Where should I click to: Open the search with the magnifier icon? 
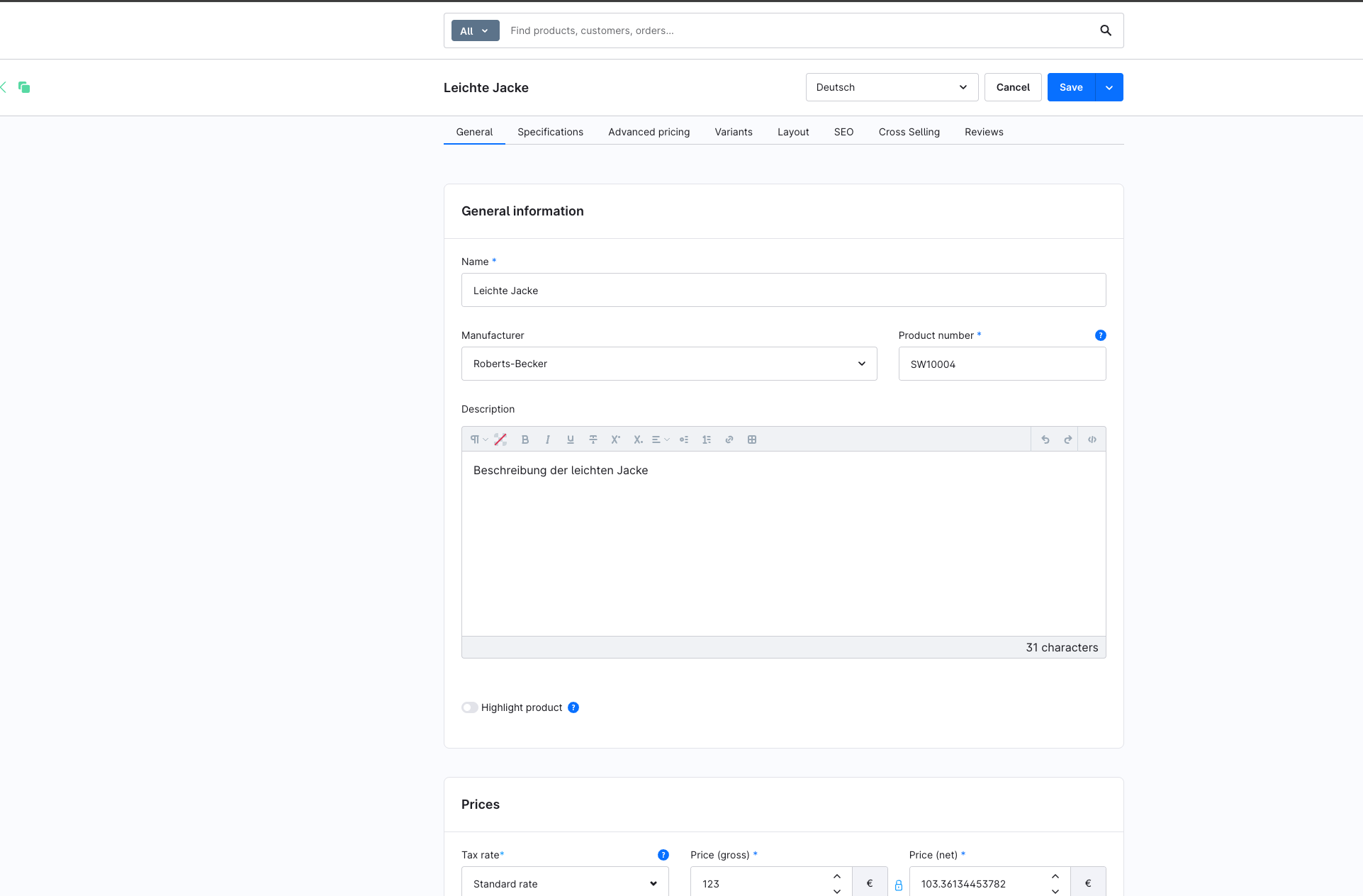(1106, 30)
